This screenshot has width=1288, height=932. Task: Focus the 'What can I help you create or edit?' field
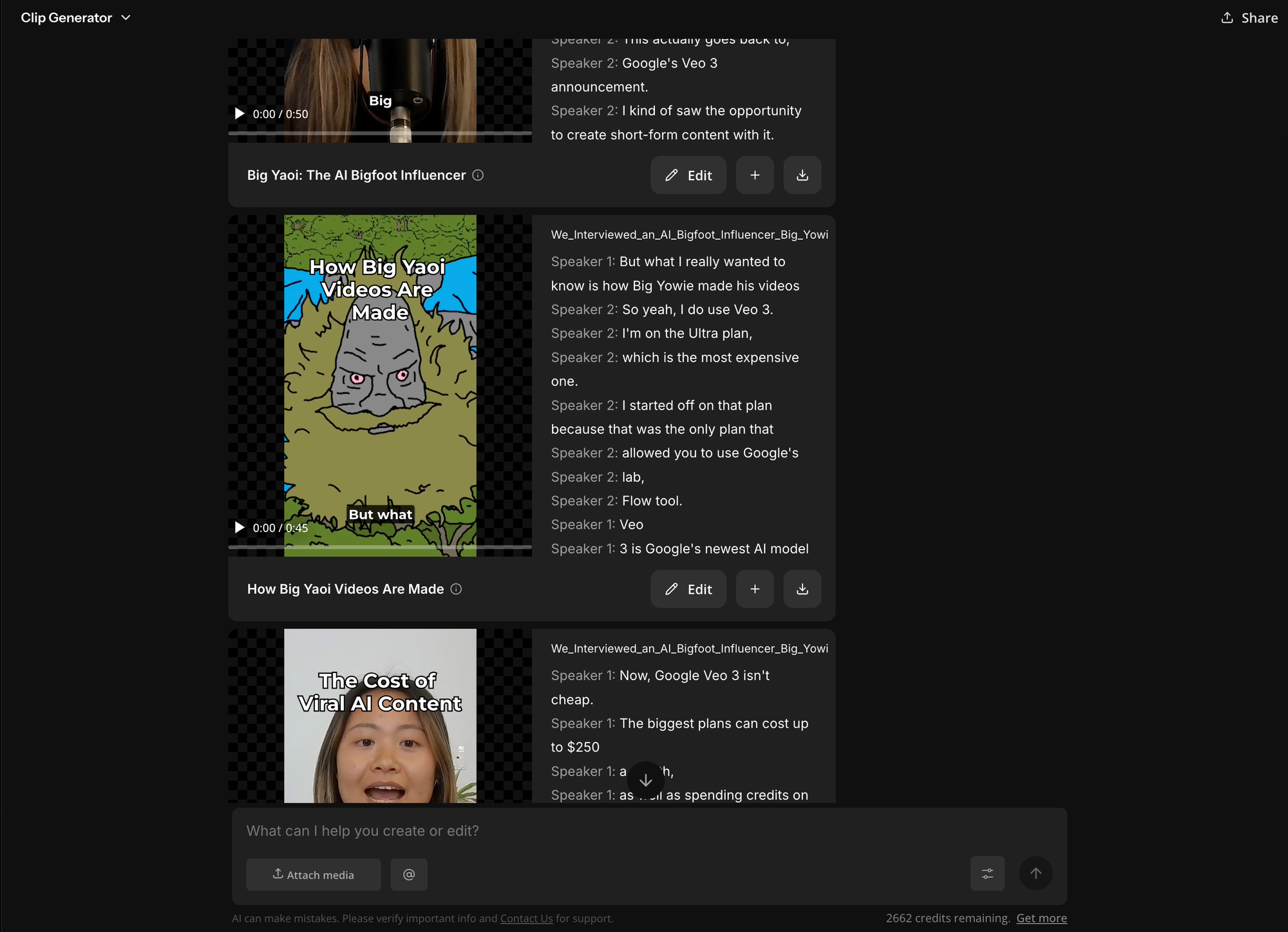(649, 831)
